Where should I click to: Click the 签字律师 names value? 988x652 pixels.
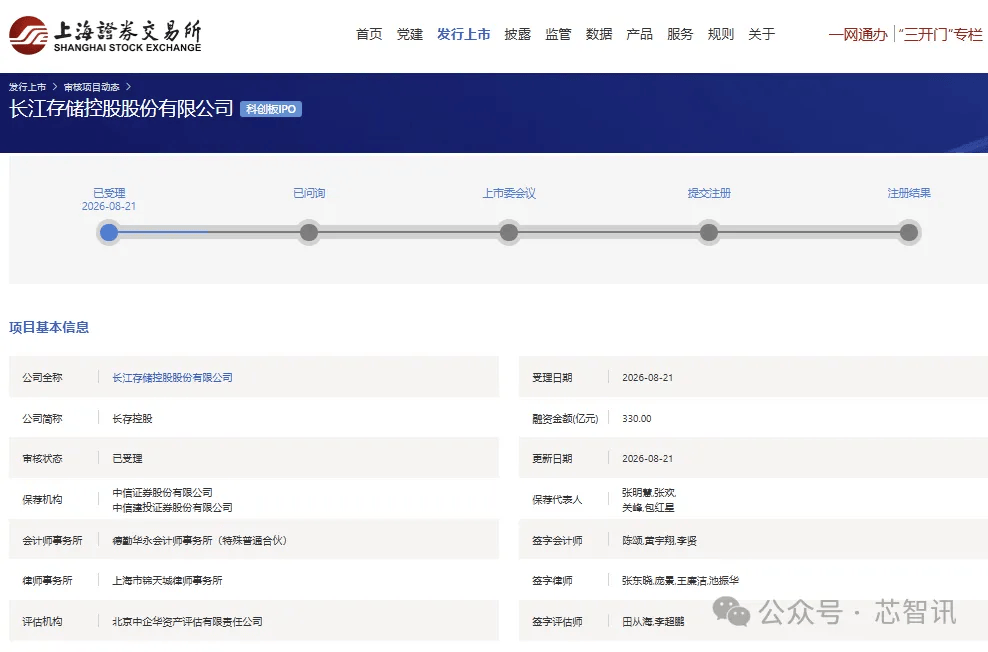[x=680, y=581]
